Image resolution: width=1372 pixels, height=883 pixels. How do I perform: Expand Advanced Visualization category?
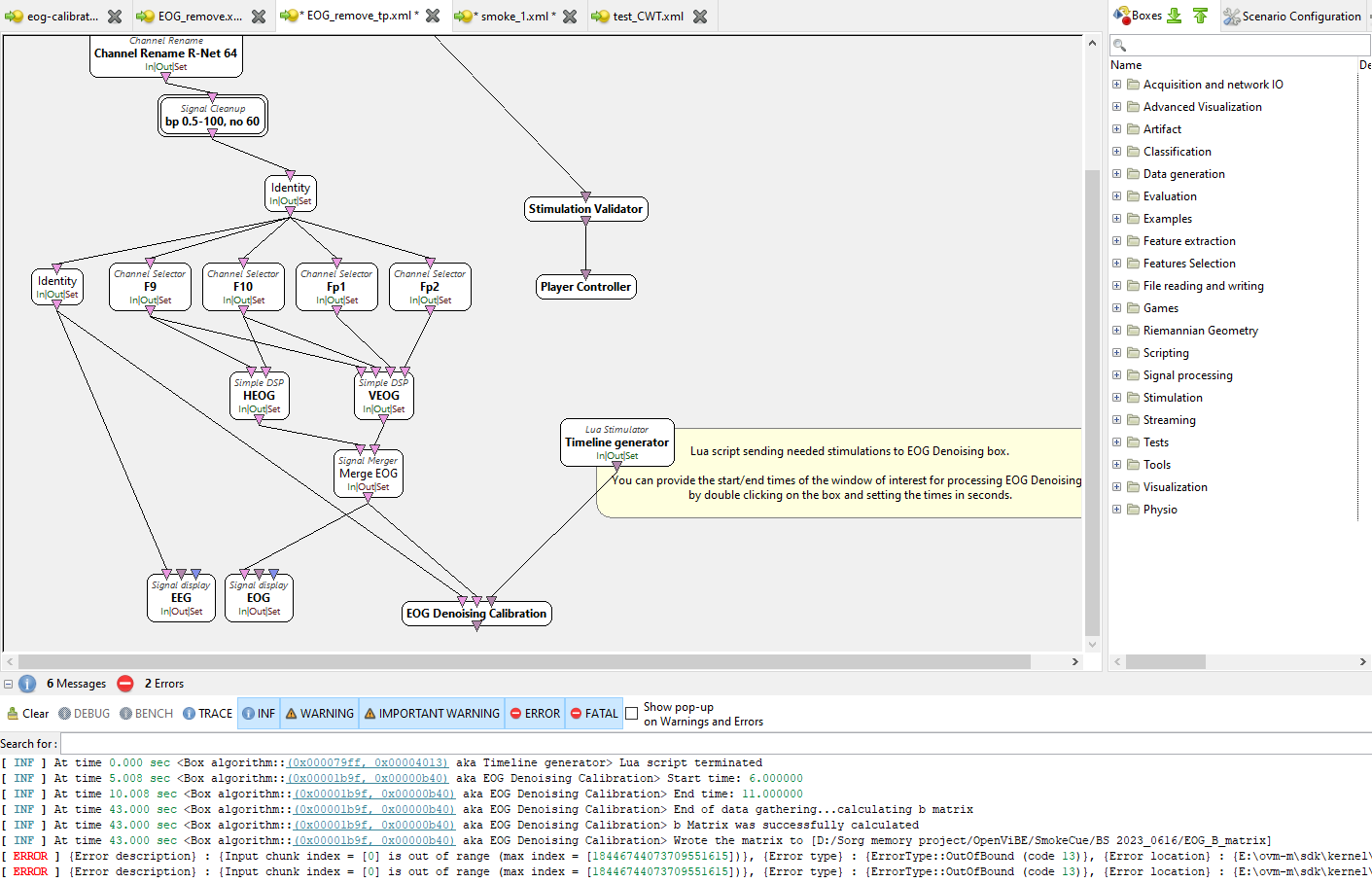1116,107
